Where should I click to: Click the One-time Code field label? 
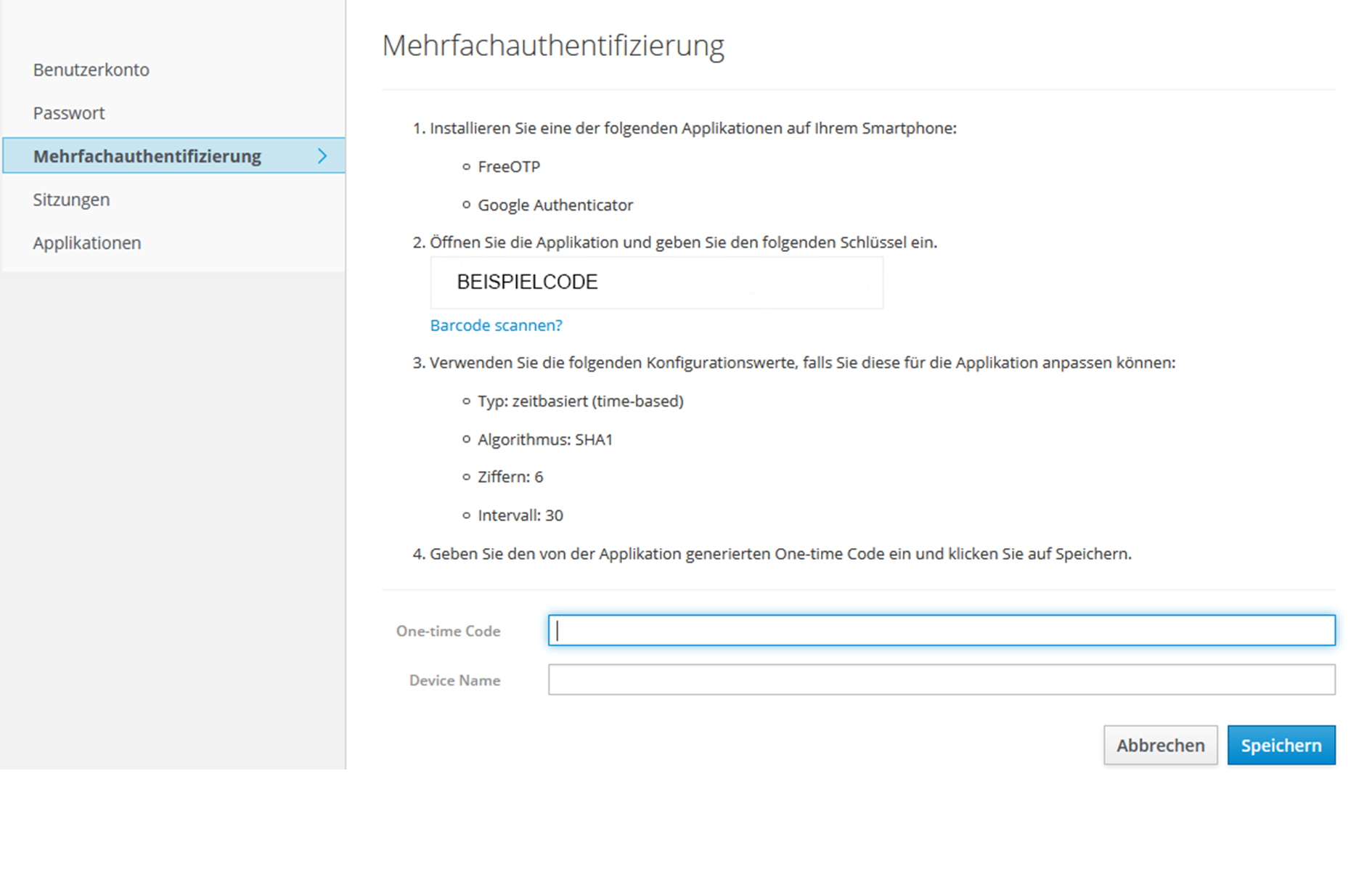(x=448, y=631)
